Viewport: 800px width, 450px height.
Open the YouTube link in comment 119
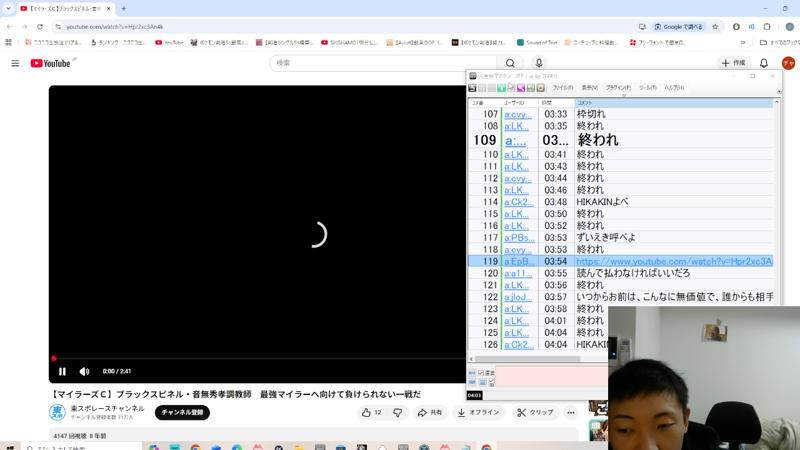674,261
